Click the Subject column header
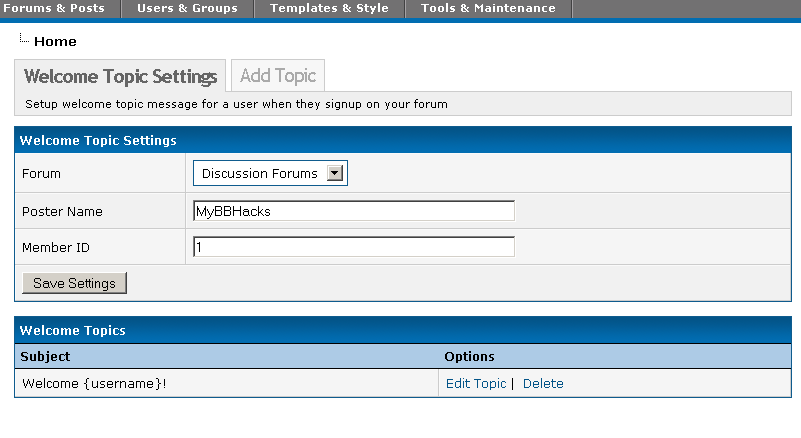801x438 pixels. point(45,357)
